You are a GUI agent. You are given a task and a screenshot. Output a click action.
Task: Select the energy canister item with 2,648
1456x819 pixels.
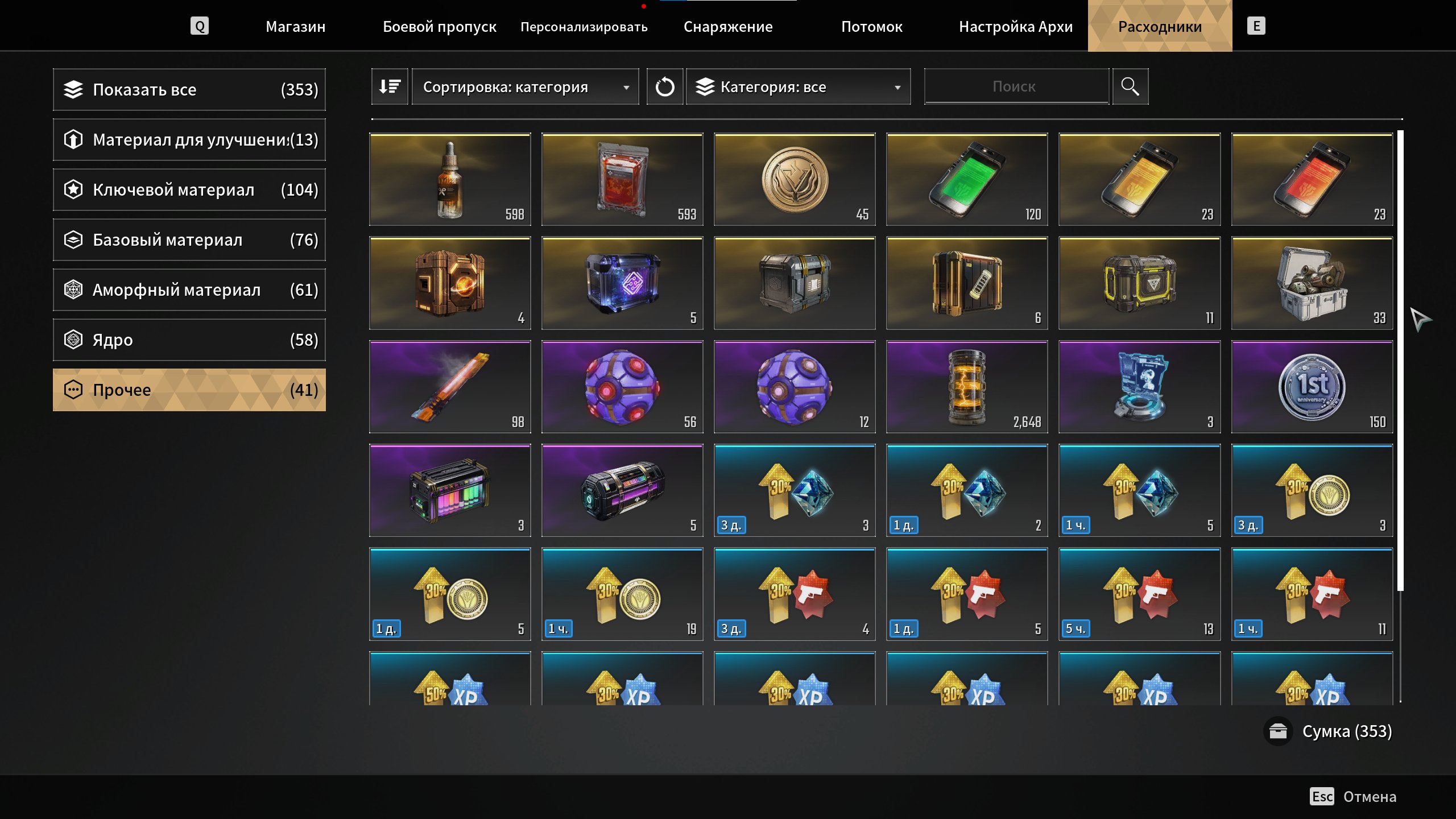(967, 387)
